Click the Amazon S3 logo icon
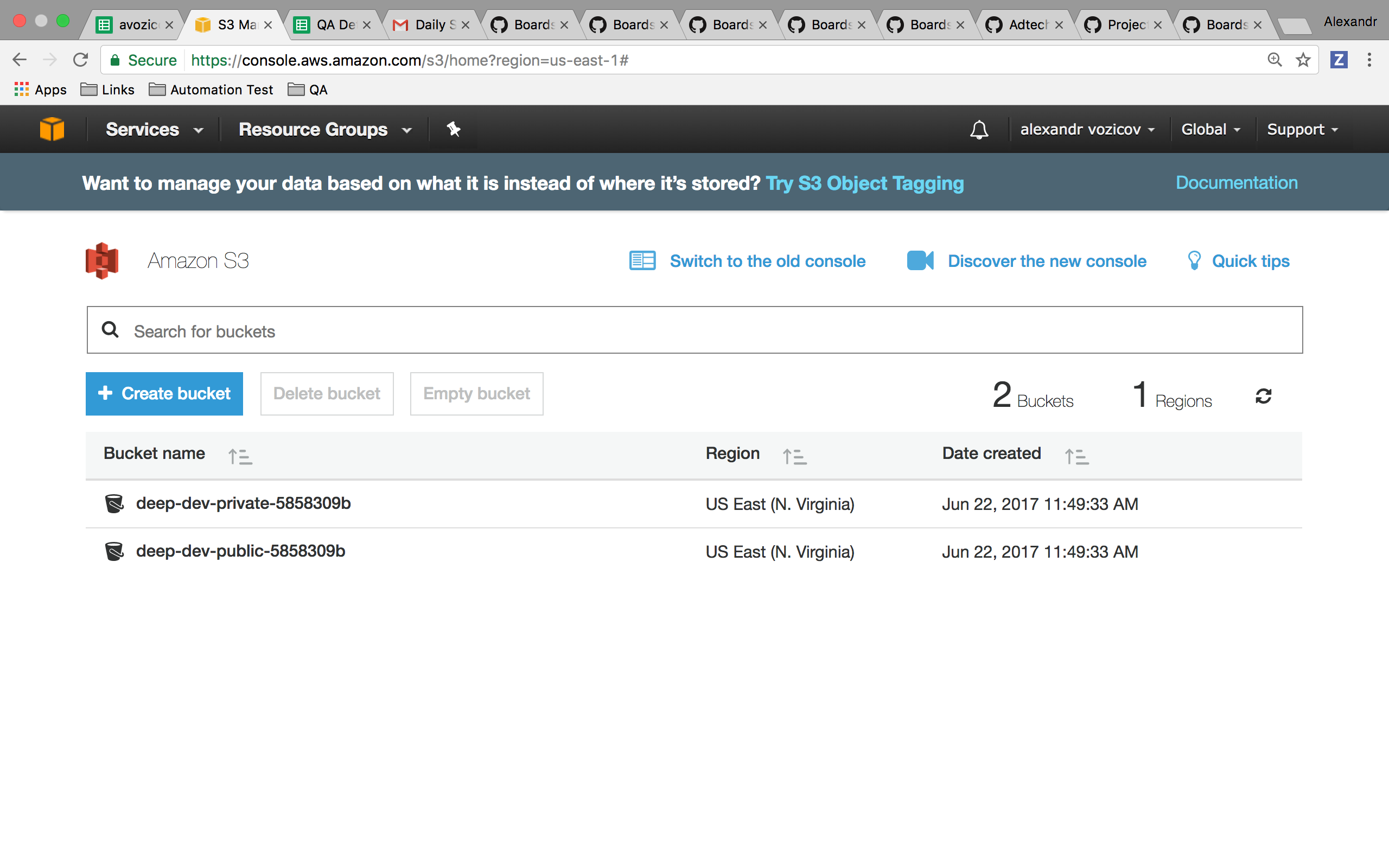The height and width of the screenshot is (868, 1389). [102, 260]
